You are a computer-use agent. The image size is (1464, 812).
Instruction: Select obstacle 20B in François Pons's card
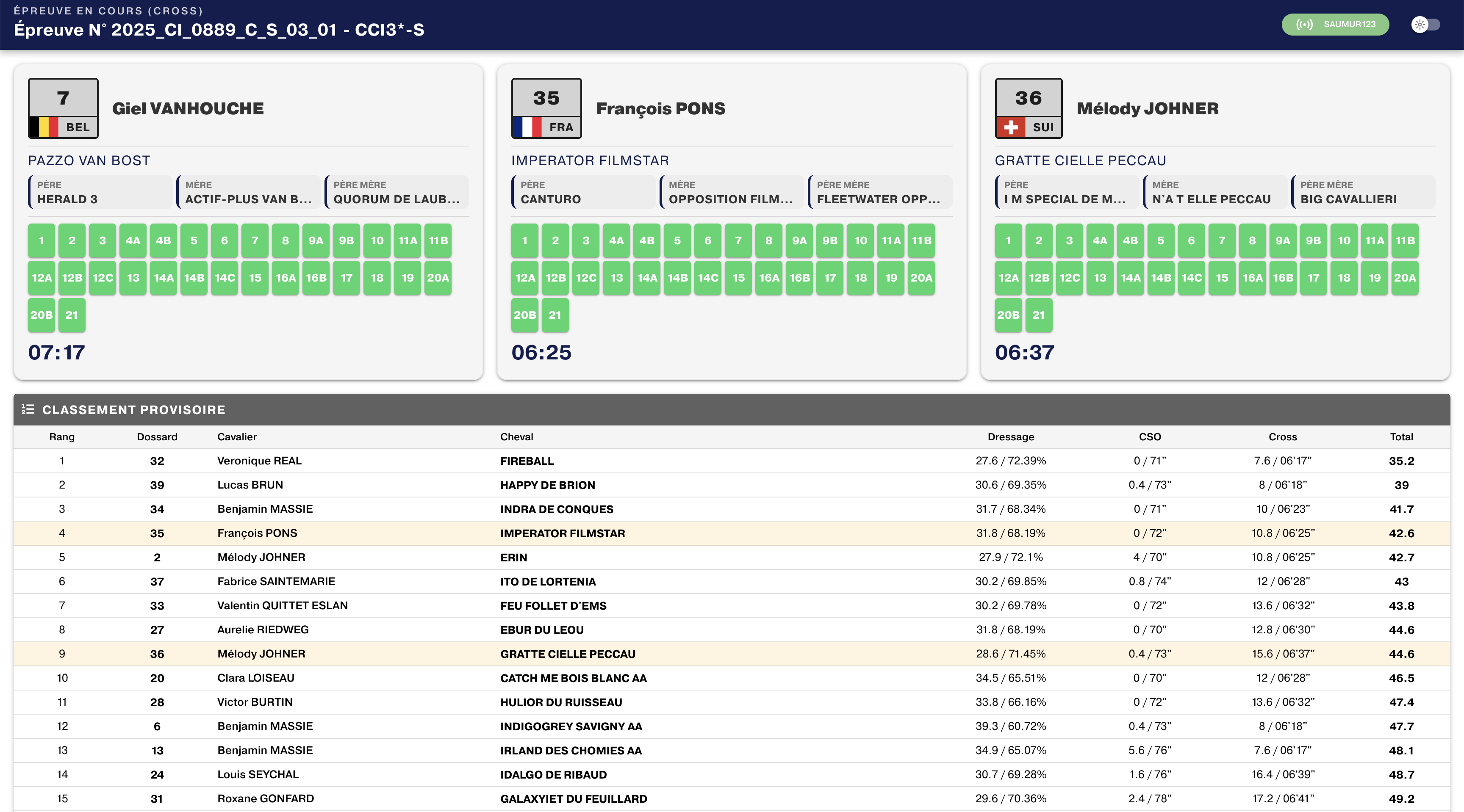click(x=524, y=315)
